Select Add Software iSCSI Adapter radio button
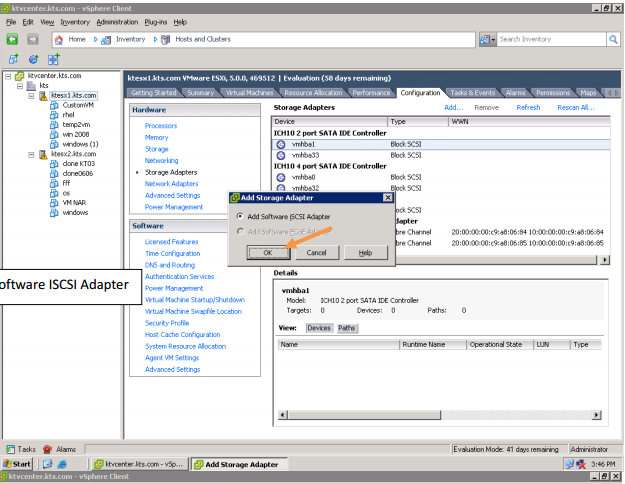 240,216
